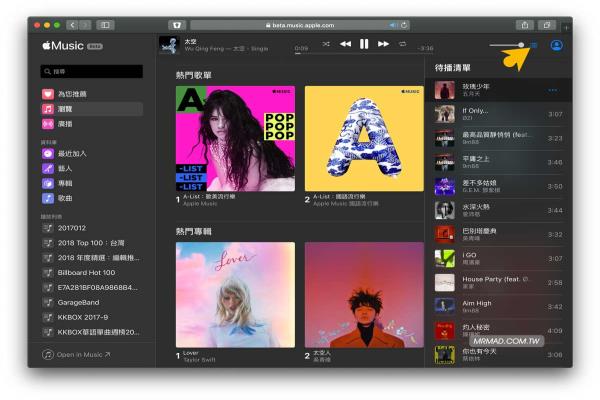Click the song progress bar
The image size is (600, 400).
point(364,54)
